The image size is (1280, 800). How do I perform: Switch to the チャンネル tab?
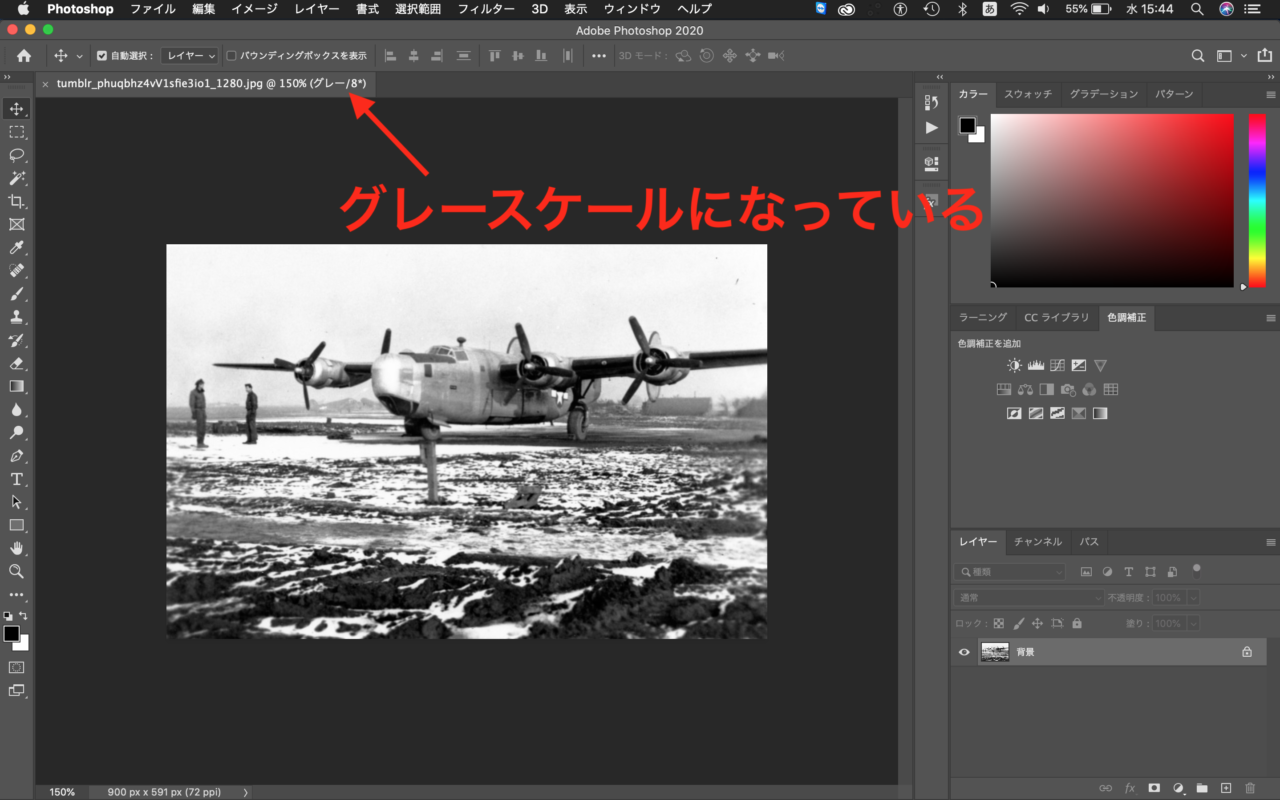tap(1038, 541)
